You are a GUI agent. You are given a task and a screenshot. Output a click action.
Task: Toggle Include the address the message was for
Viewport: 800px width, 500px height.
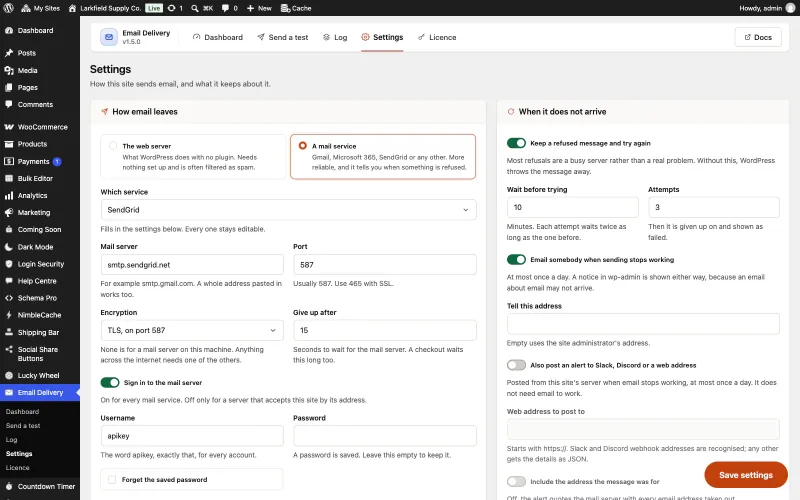516,482
